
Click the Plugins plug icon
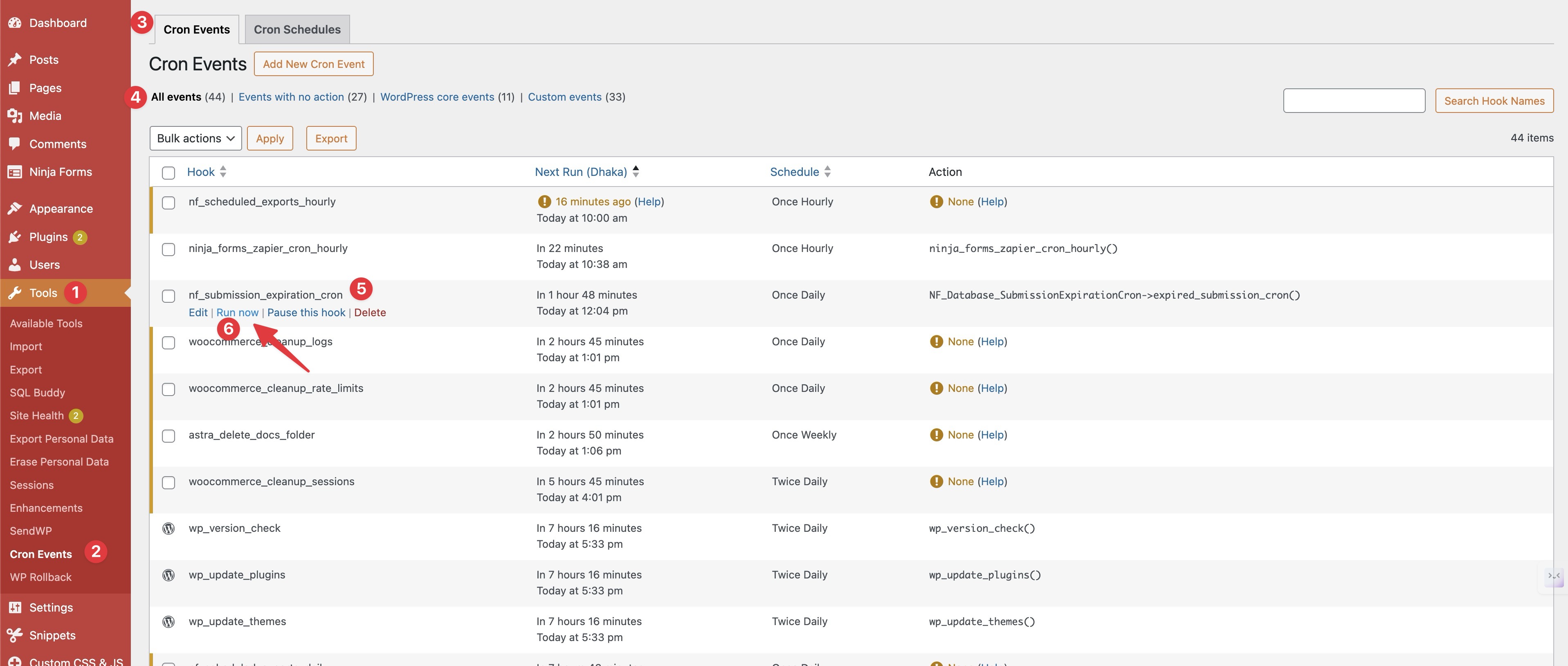(15, 237)
